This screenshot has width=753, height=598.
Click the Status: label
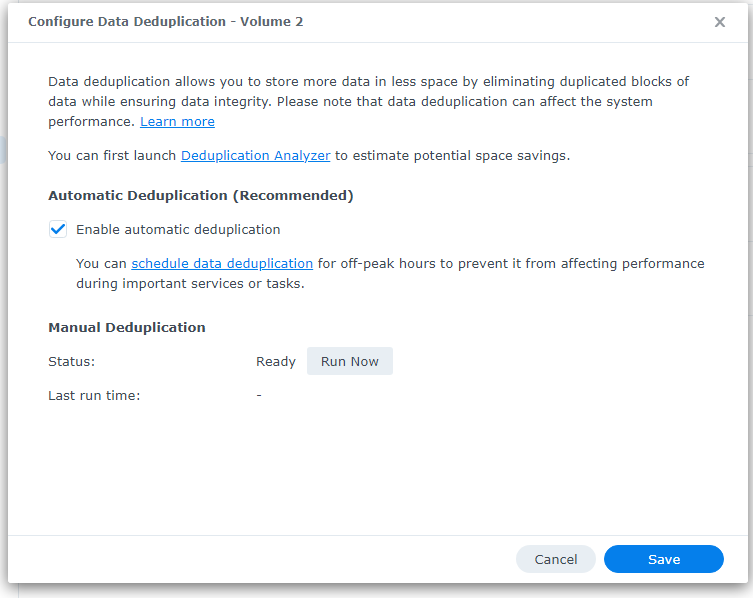[72, 362]
